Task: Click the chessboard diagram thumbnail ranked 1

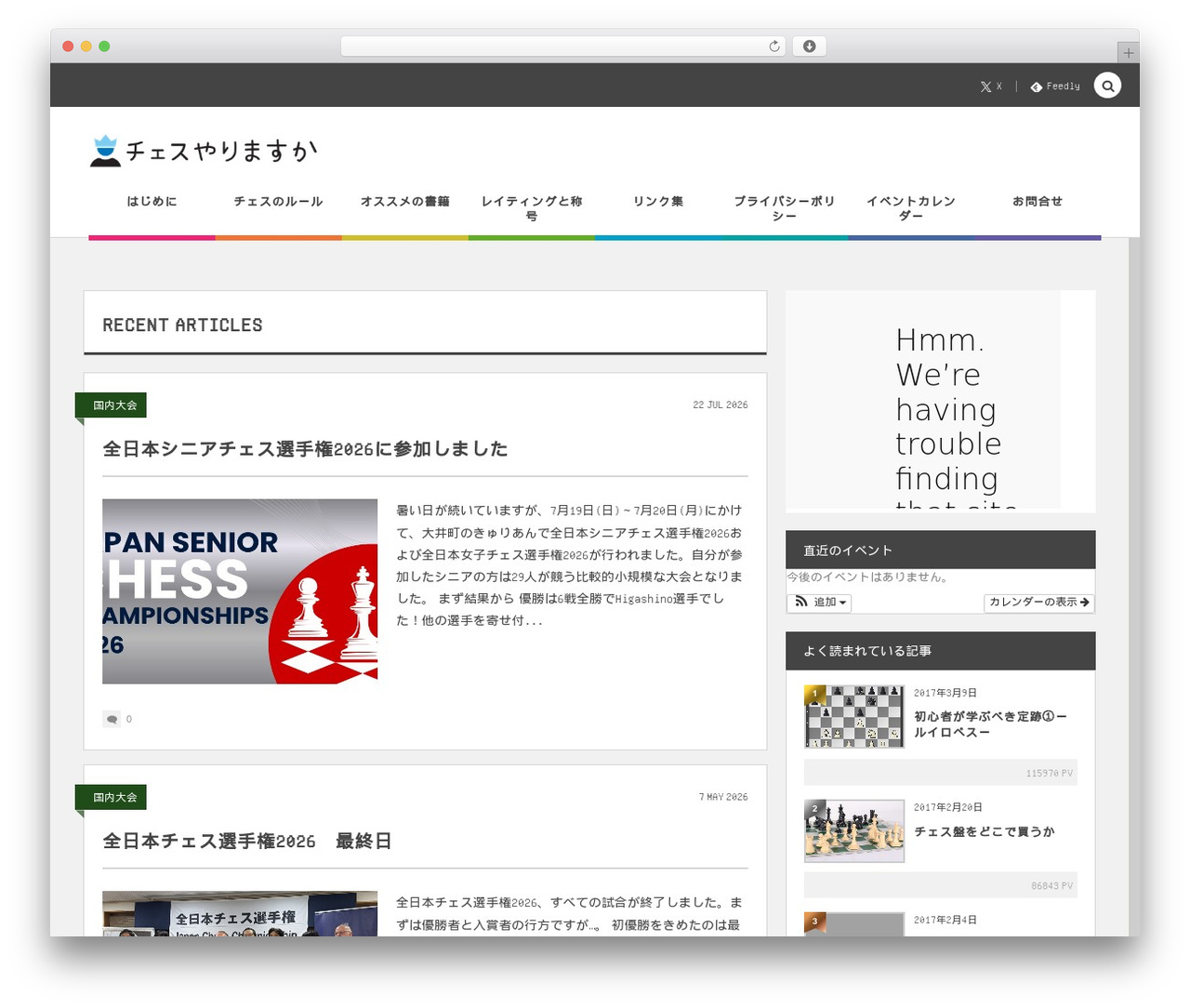Action: pos(854,717)
